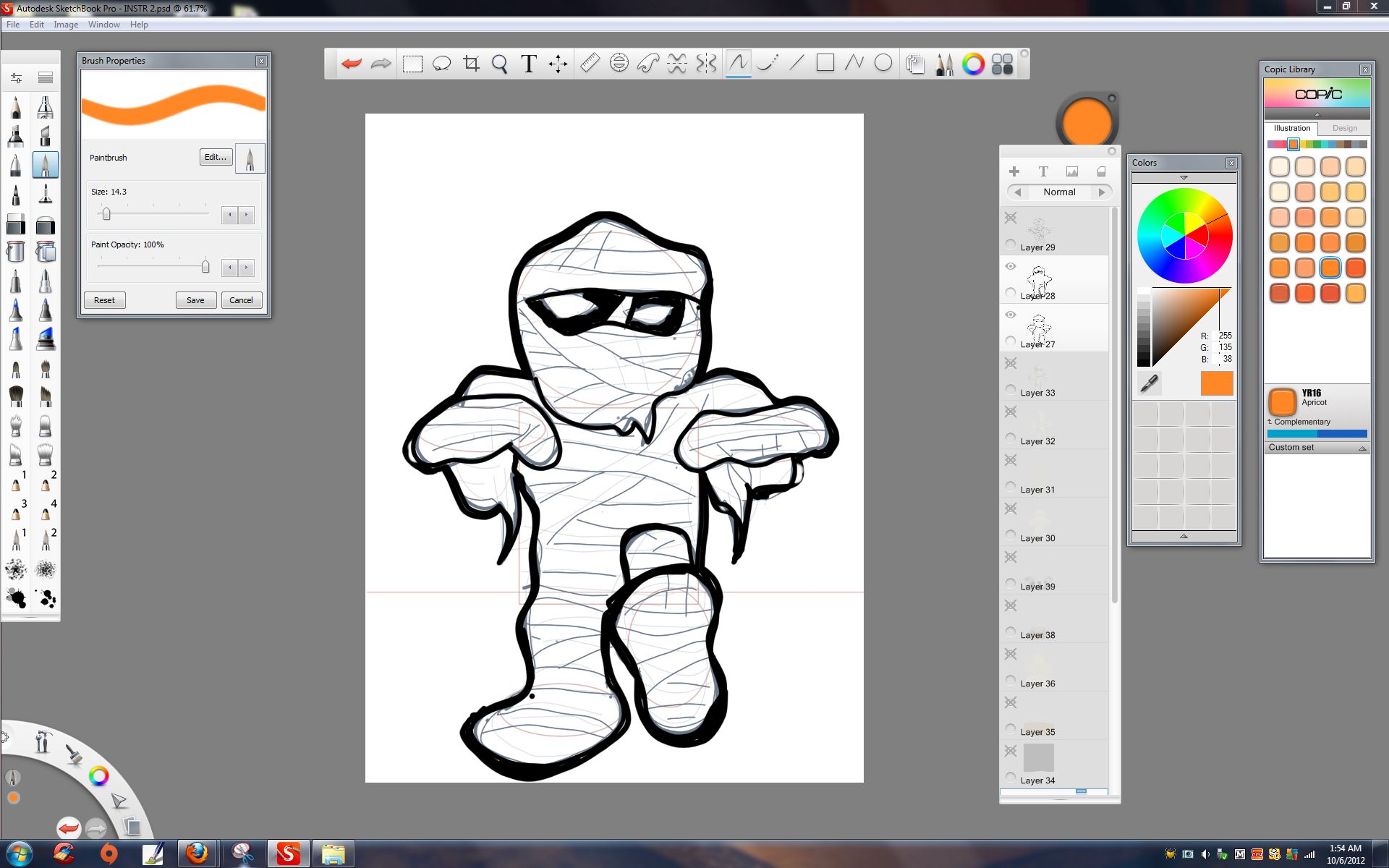
Task: Open the Copic library grid icon
Action: (x=1002, y=64)
